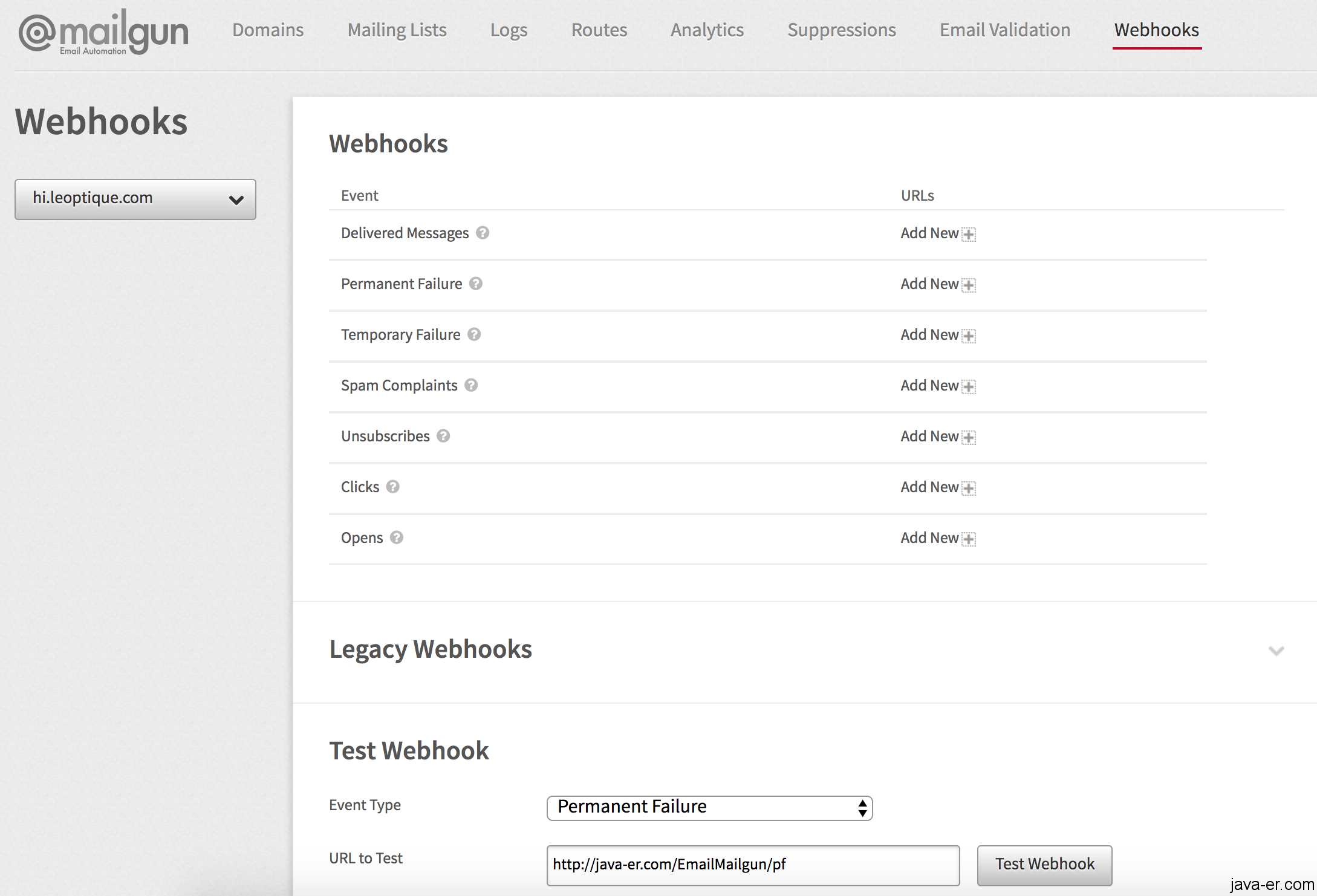1317x896 pixels.
Task: Open the Logs tab
Action: click(509, 30)
